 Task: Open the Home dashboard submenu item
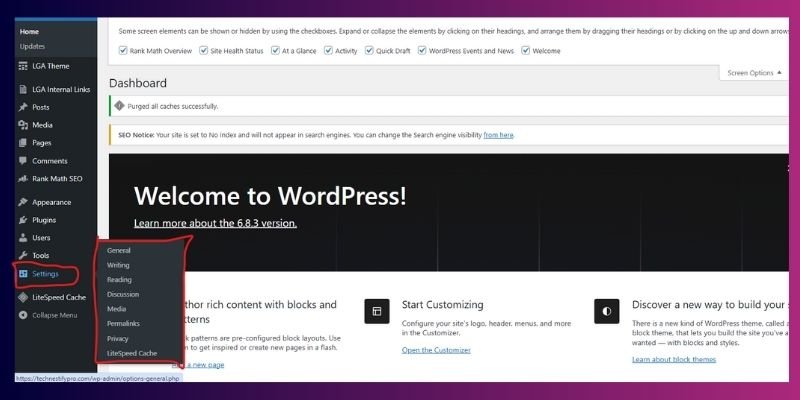point(29,32)
